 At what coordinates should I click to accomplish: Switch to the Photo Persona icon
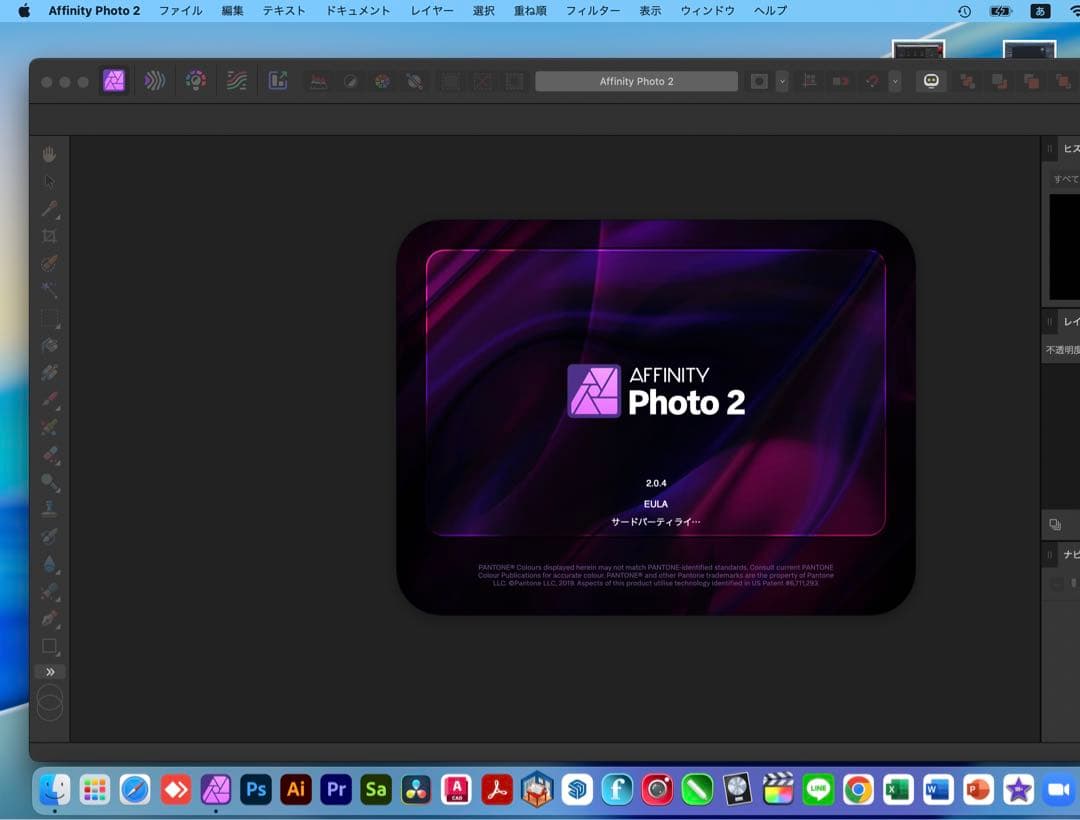click(114, 81)
